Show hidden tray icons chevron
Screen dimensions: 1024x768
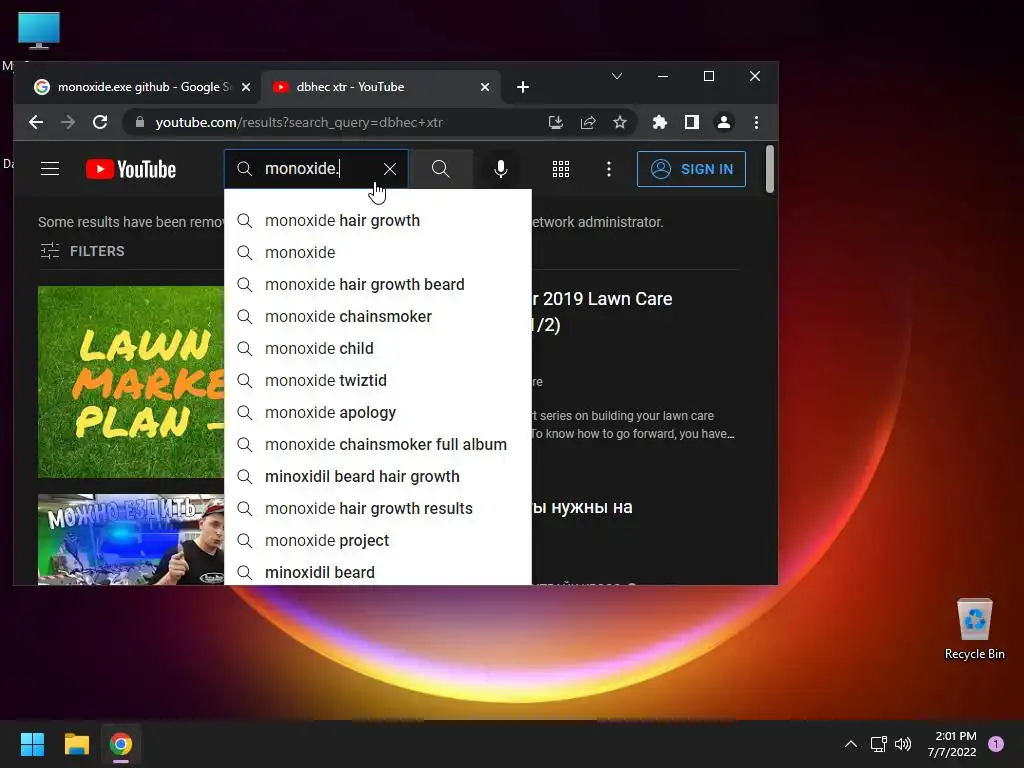pyautogui.click(x=851, y=744)
